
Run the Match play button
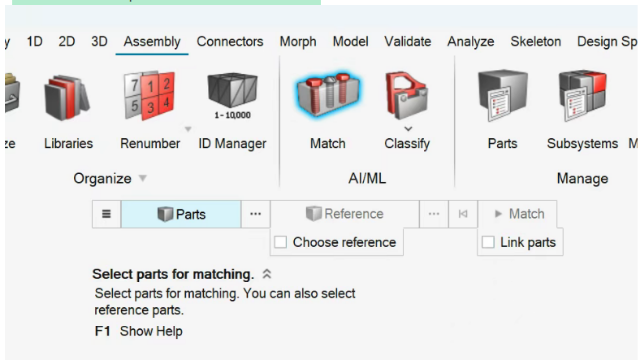[517, 214]
